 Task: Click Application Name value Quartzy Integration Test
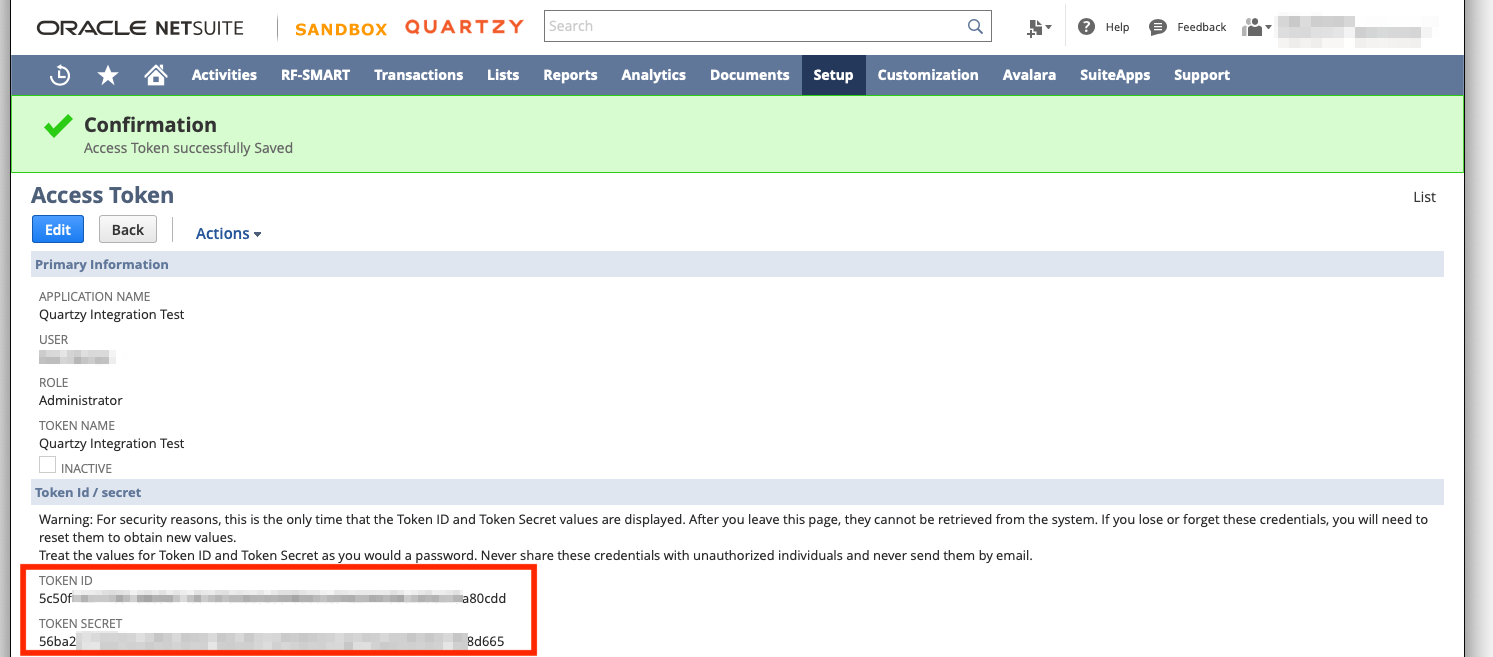click(x=112, y=314)
